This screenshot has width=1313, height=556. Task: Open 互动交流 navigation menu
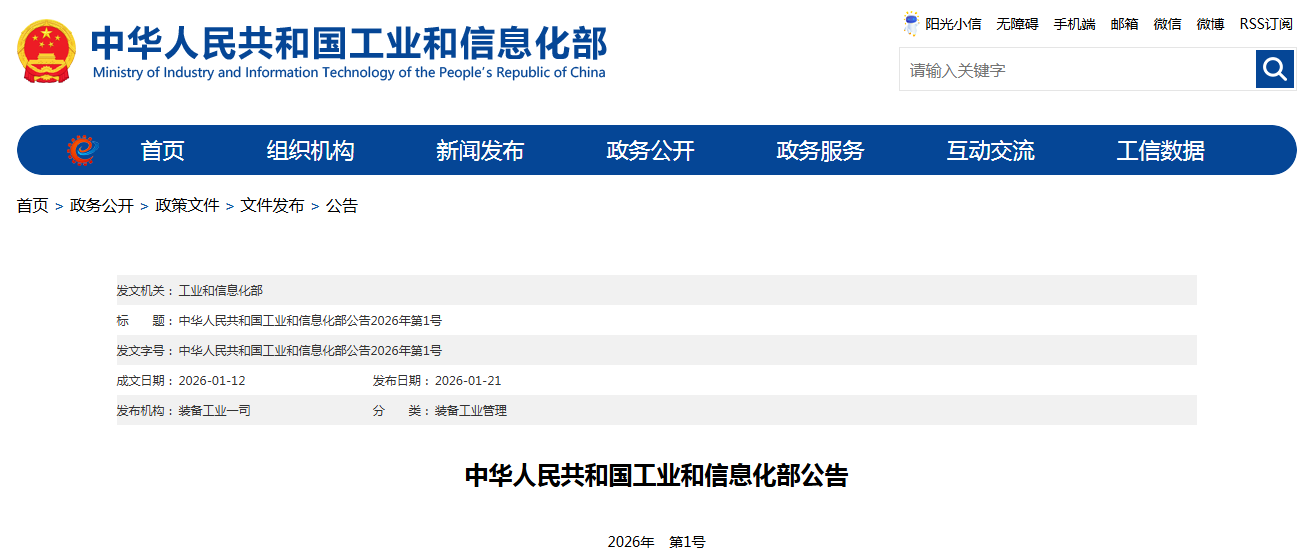pos(990,151)
